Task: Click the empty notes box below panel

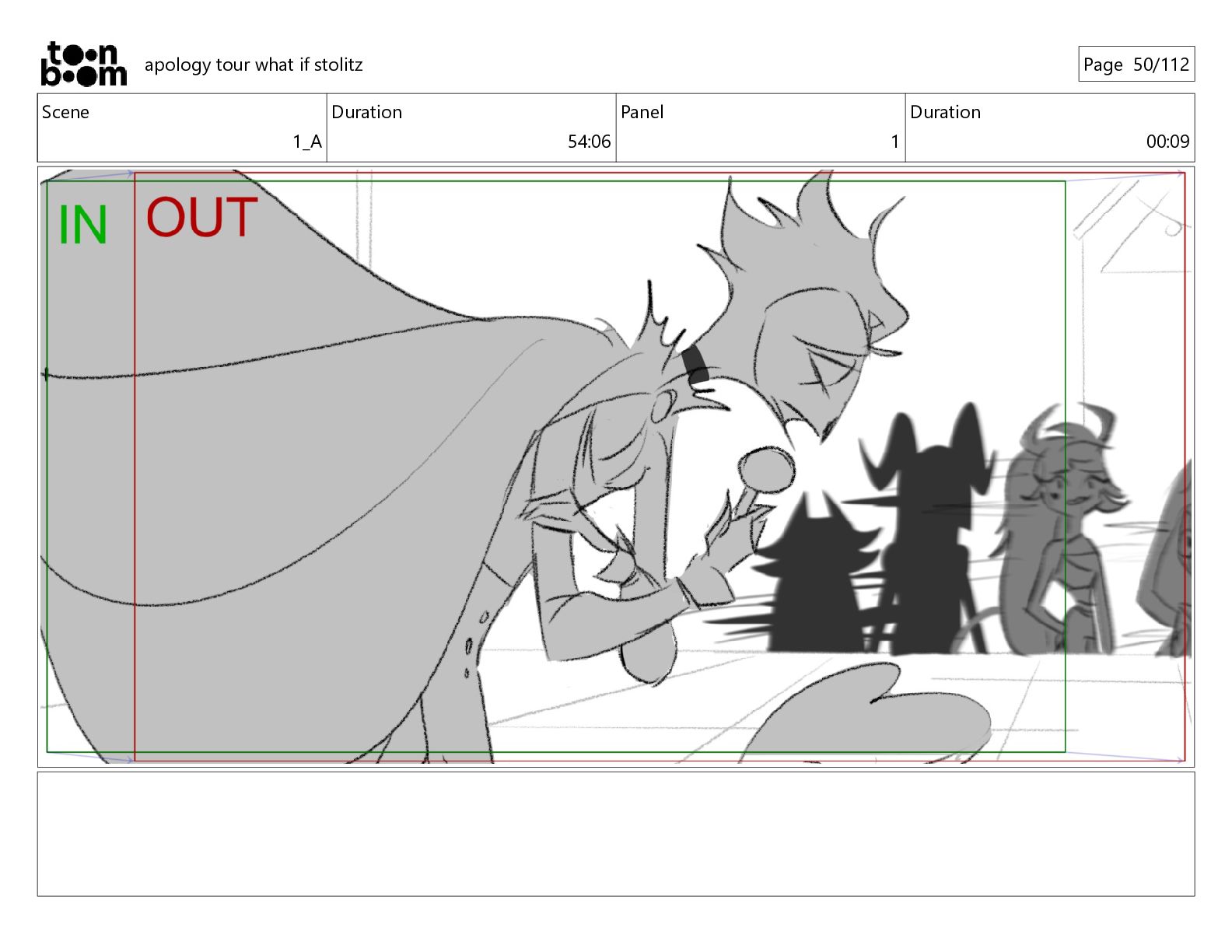Action: pyautogui.click(x=615, y=834)
